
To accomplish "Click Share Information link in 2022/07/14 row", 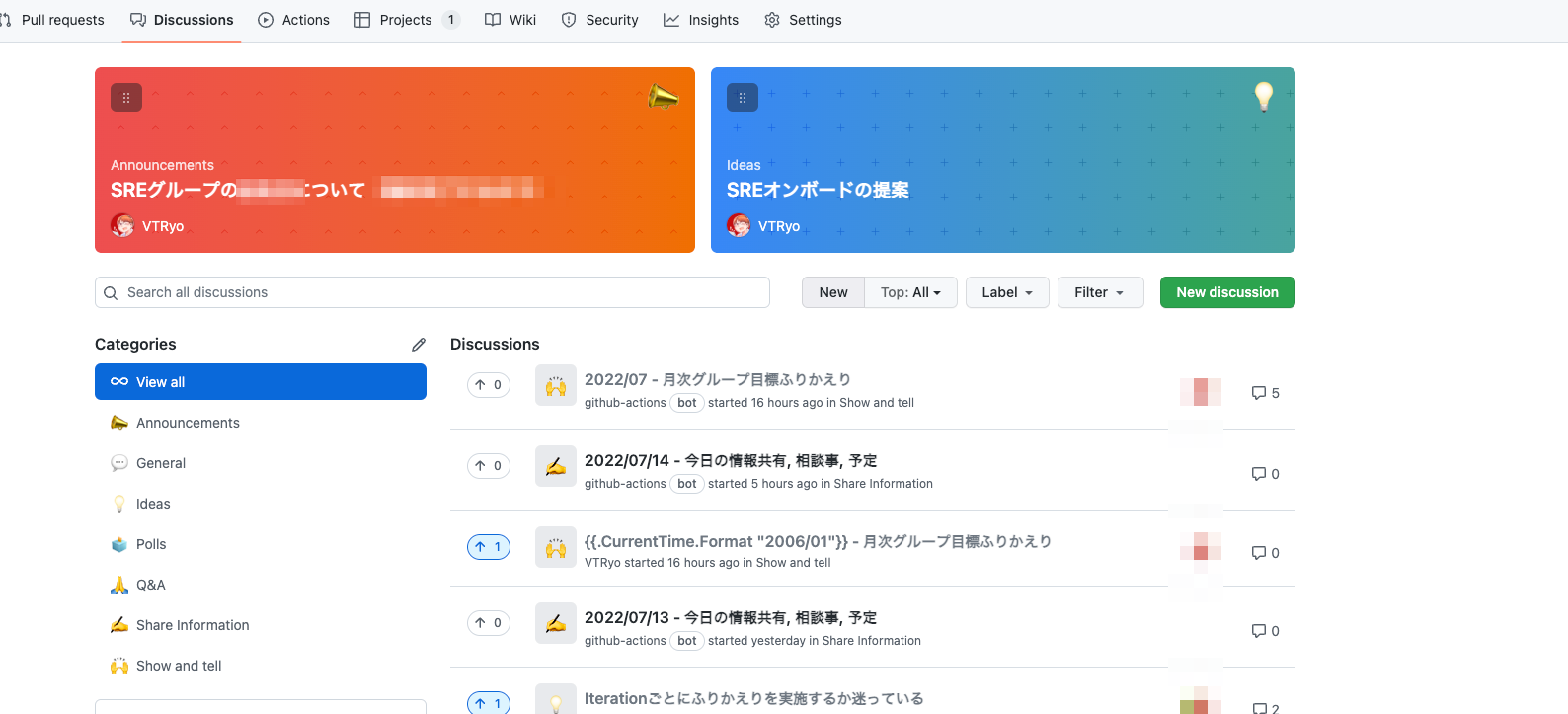I will tap(884, 484).
